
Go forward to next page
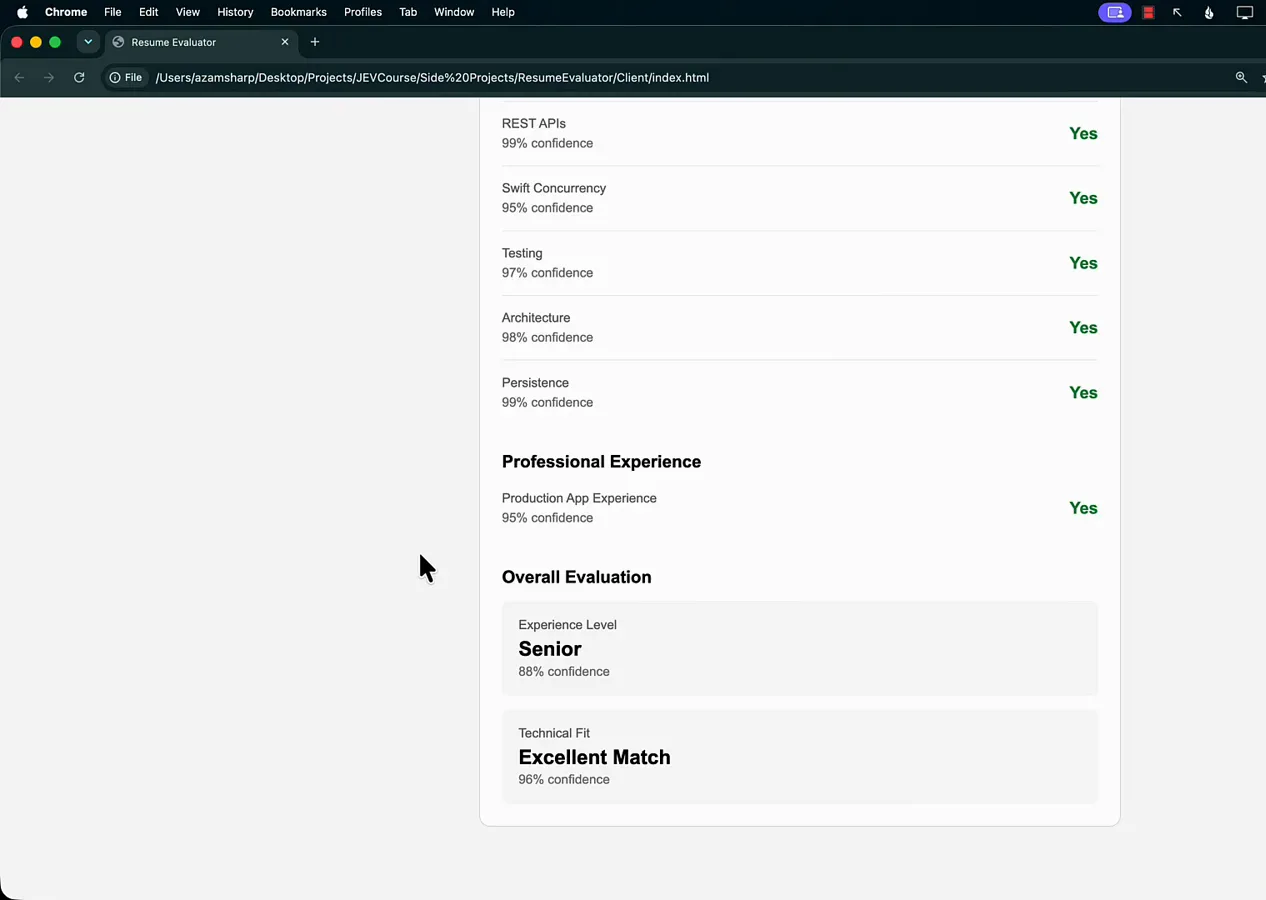tap(48, 77)
